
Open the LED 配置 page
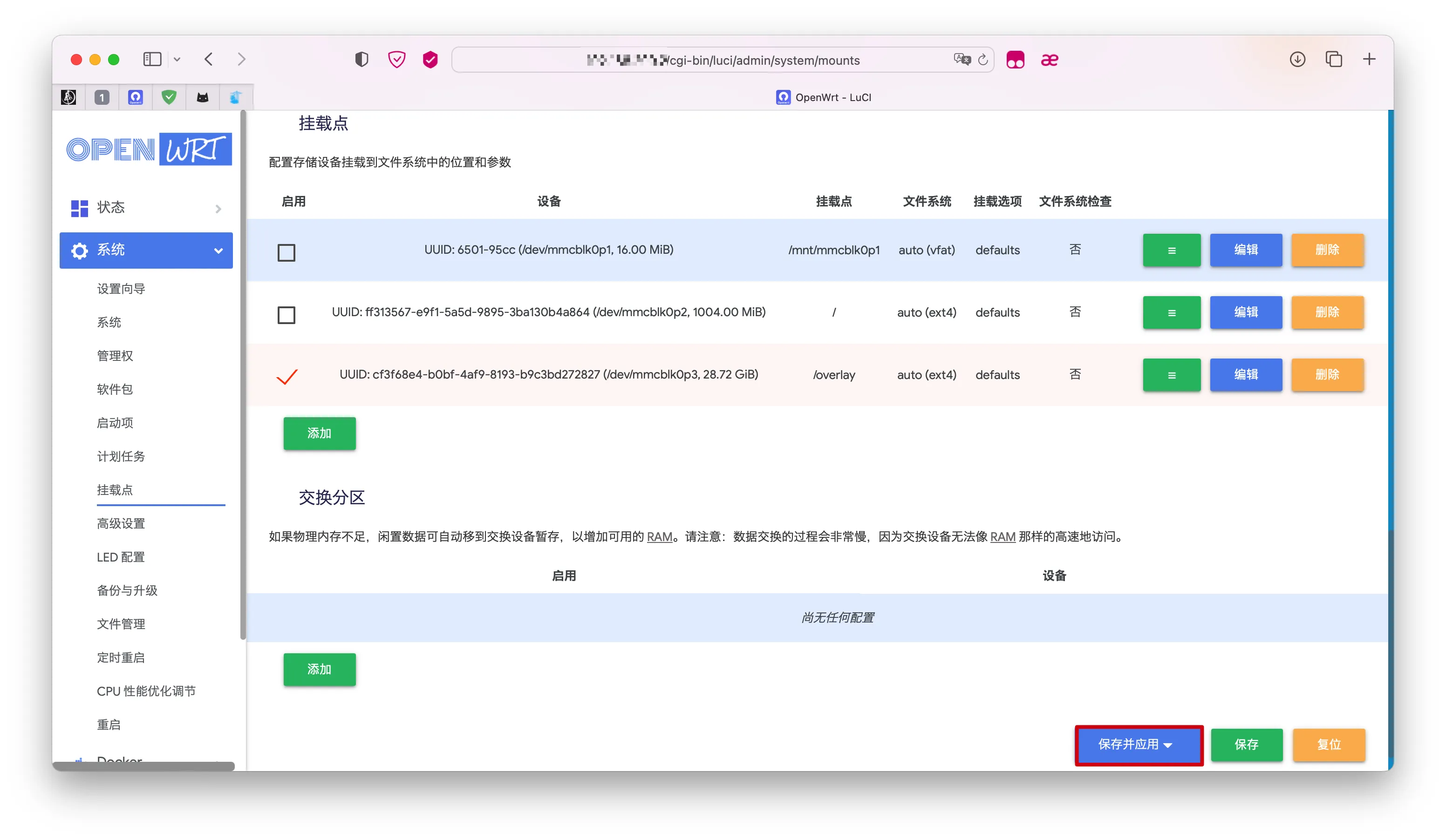pyautogui.click(x=121, y=557)
